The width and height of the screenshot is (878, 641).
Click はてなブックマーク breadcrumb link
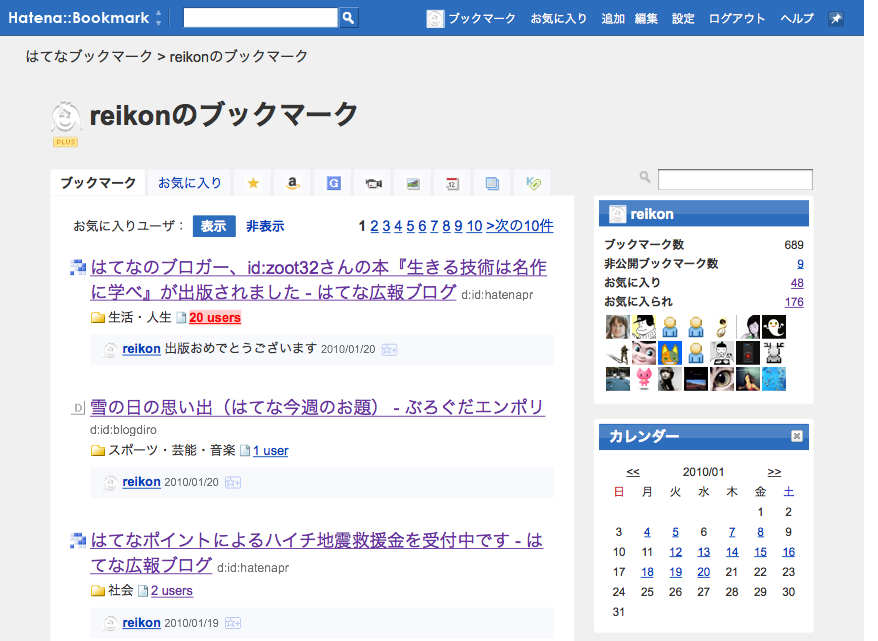(89, 56)
